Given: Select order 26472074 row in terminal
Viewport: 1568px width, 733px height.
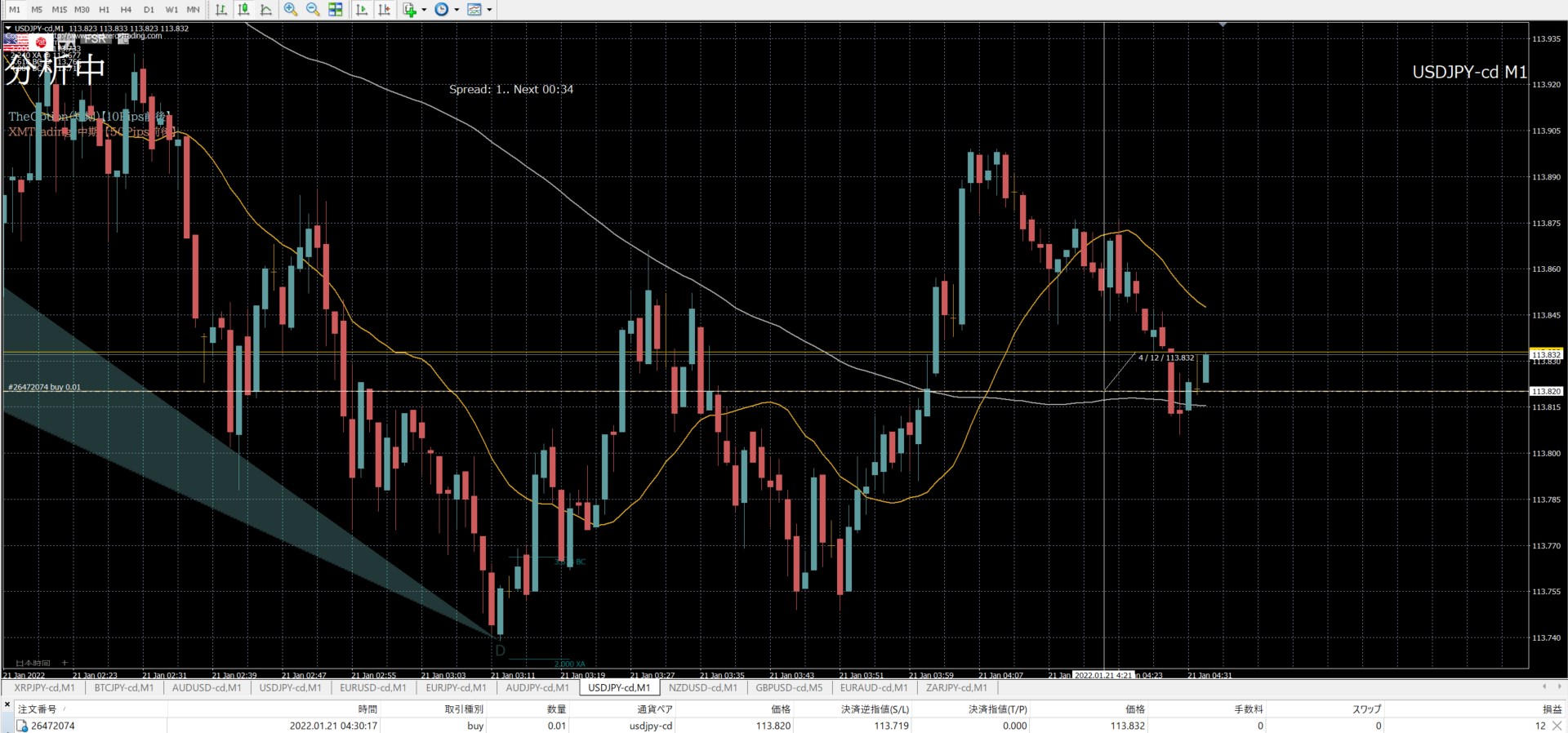Looking at the screenshot, I should 53,726.
